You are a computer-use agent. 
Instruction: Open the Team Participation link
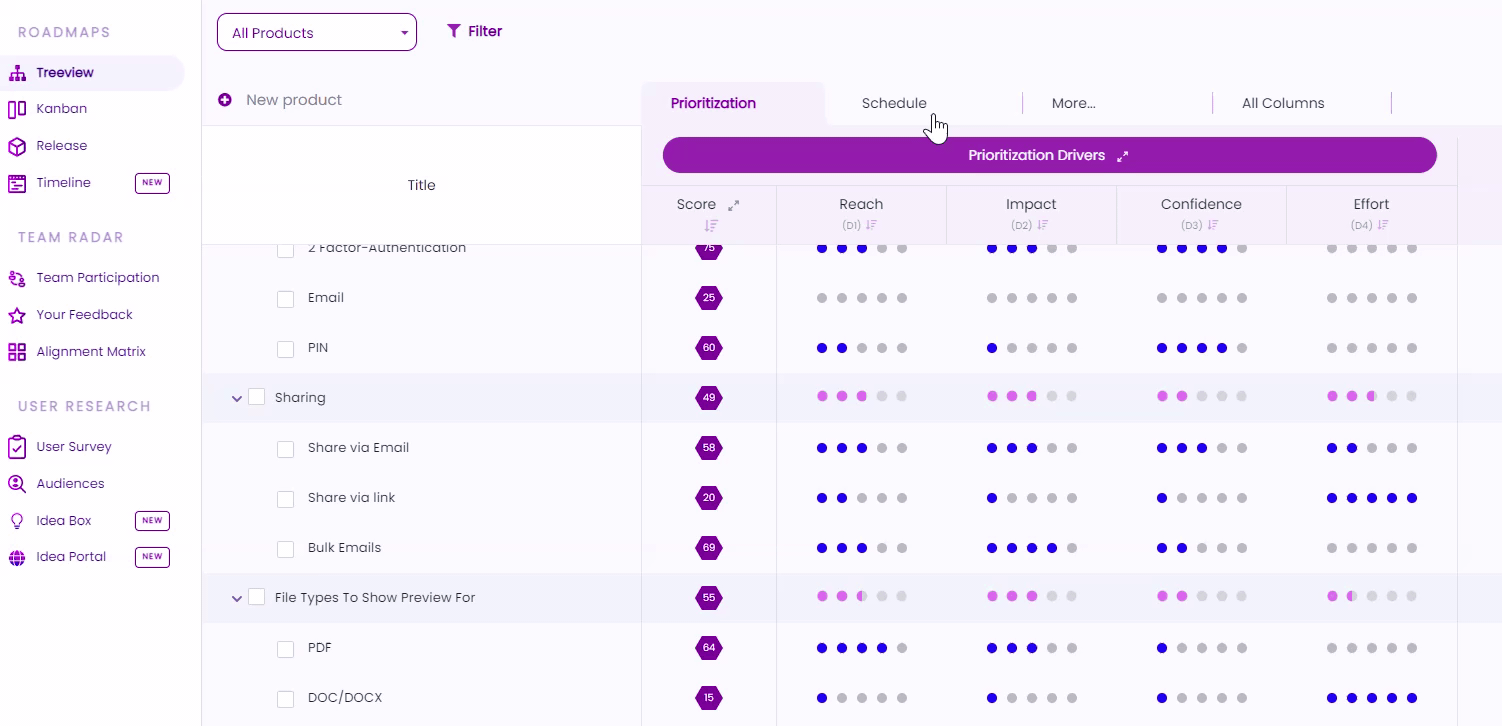coord(98,278)
